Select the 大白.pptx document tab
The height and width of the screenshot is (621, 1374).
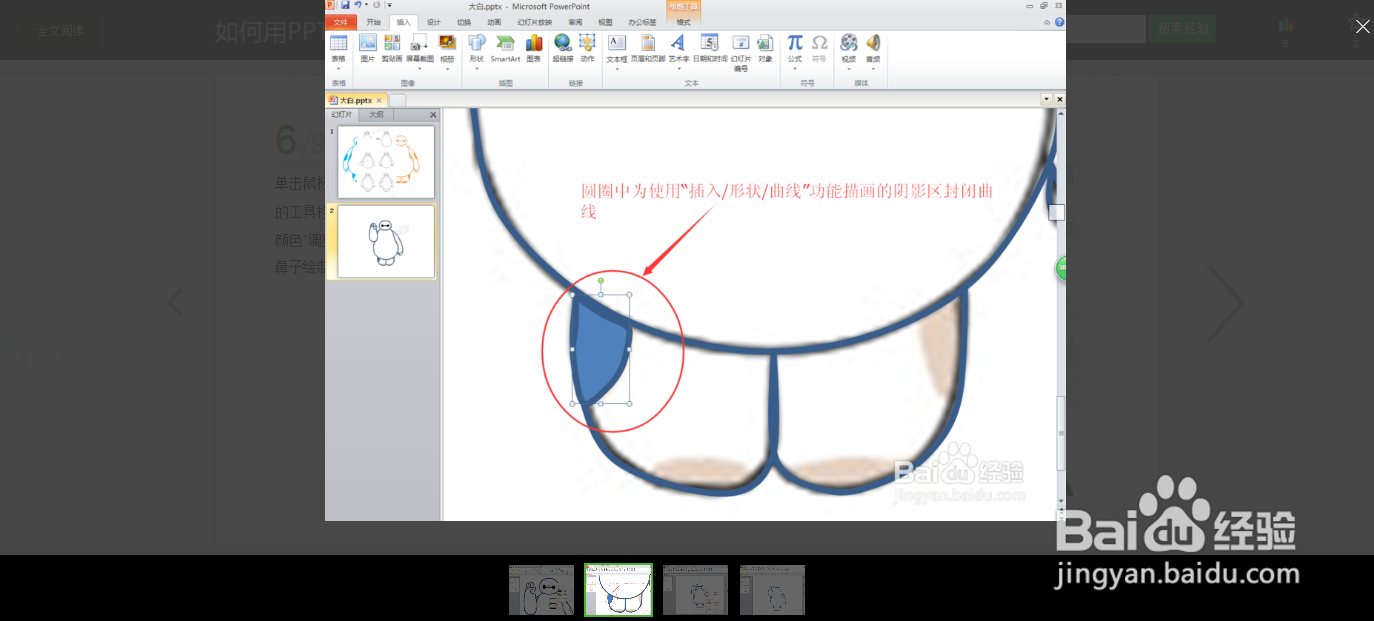pyautogui.click(x=356, y=100)
